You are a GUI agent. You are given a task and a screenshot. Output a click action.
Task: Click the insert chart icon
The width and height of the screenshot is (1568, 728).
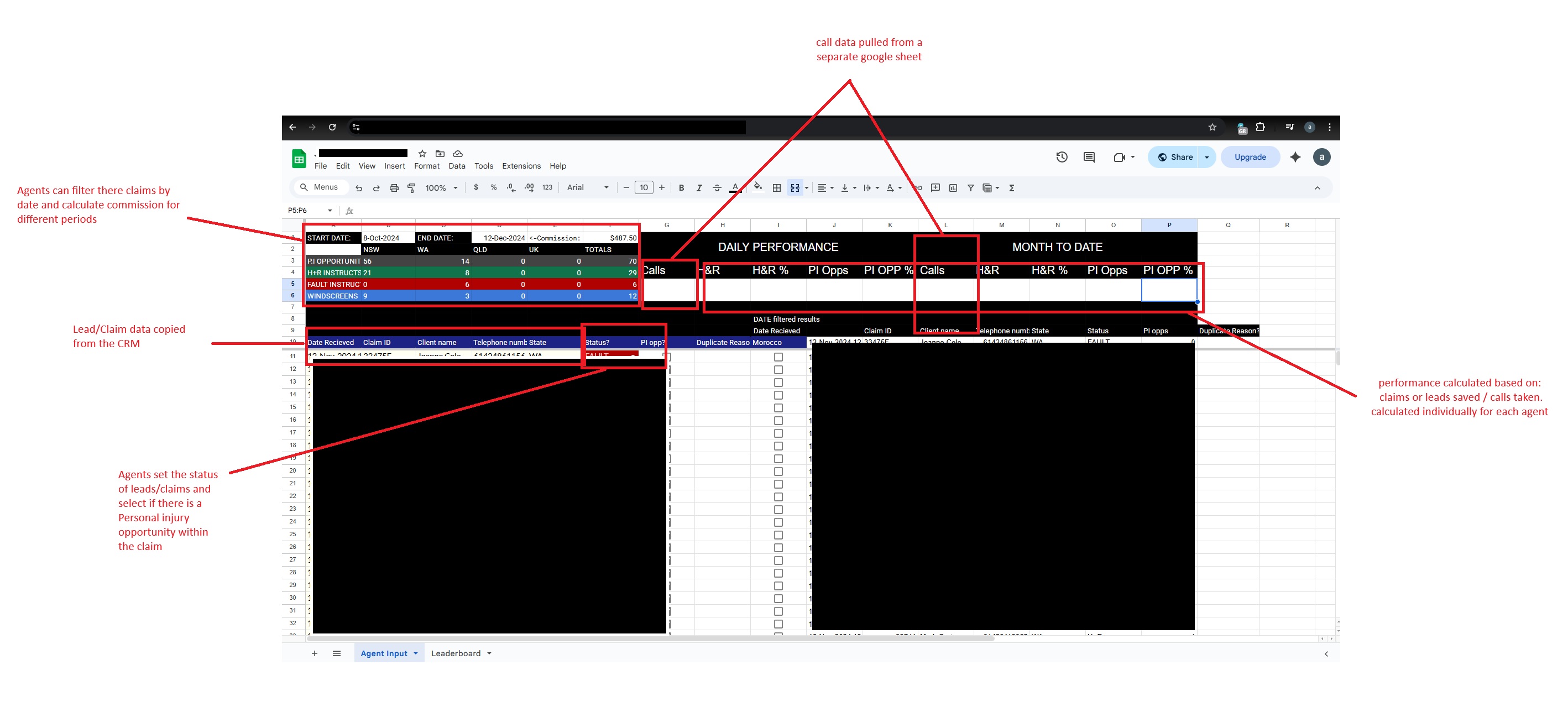(953, 188)
